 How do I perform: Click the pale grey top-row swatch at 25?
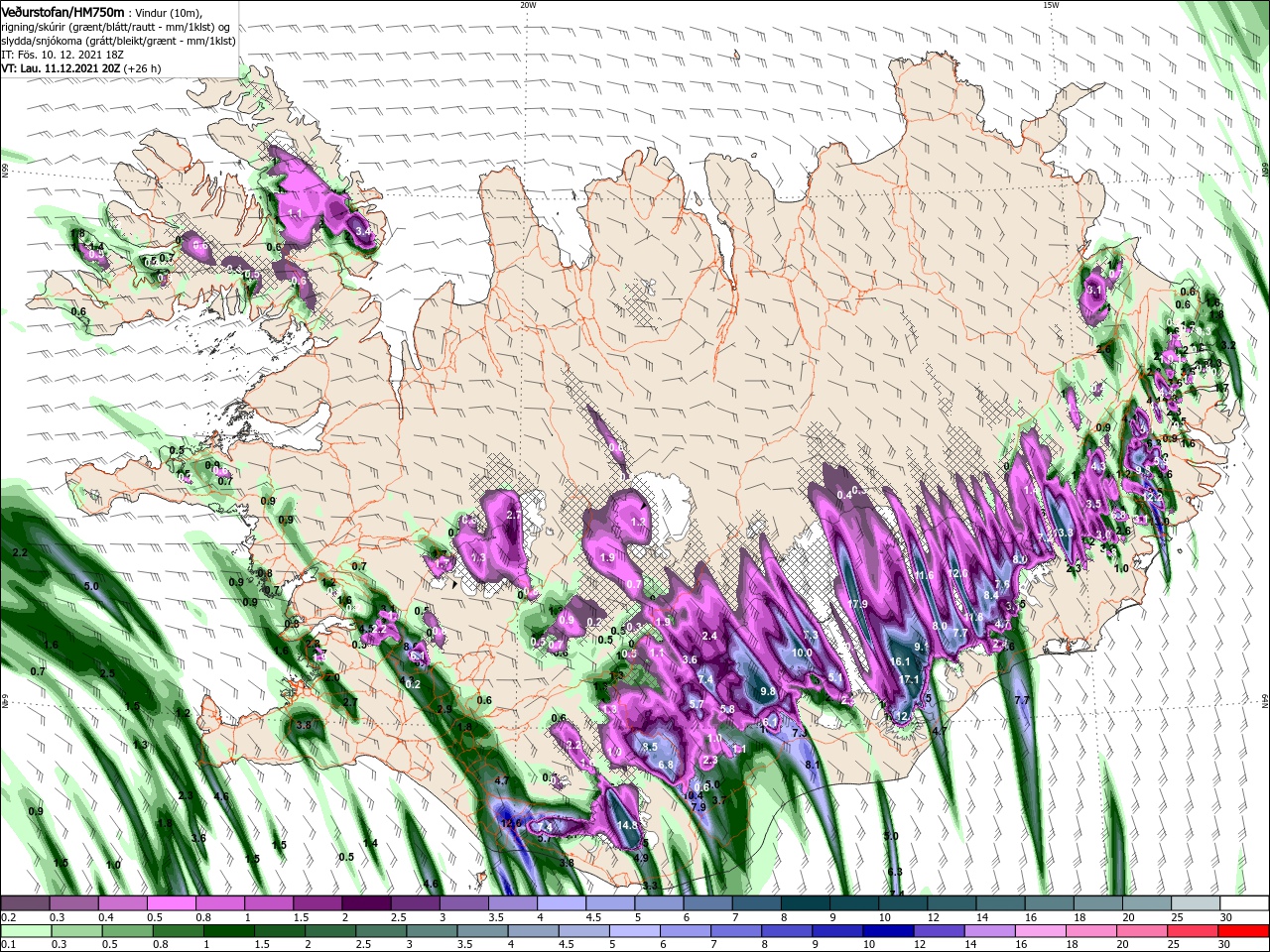point(1196,902)
